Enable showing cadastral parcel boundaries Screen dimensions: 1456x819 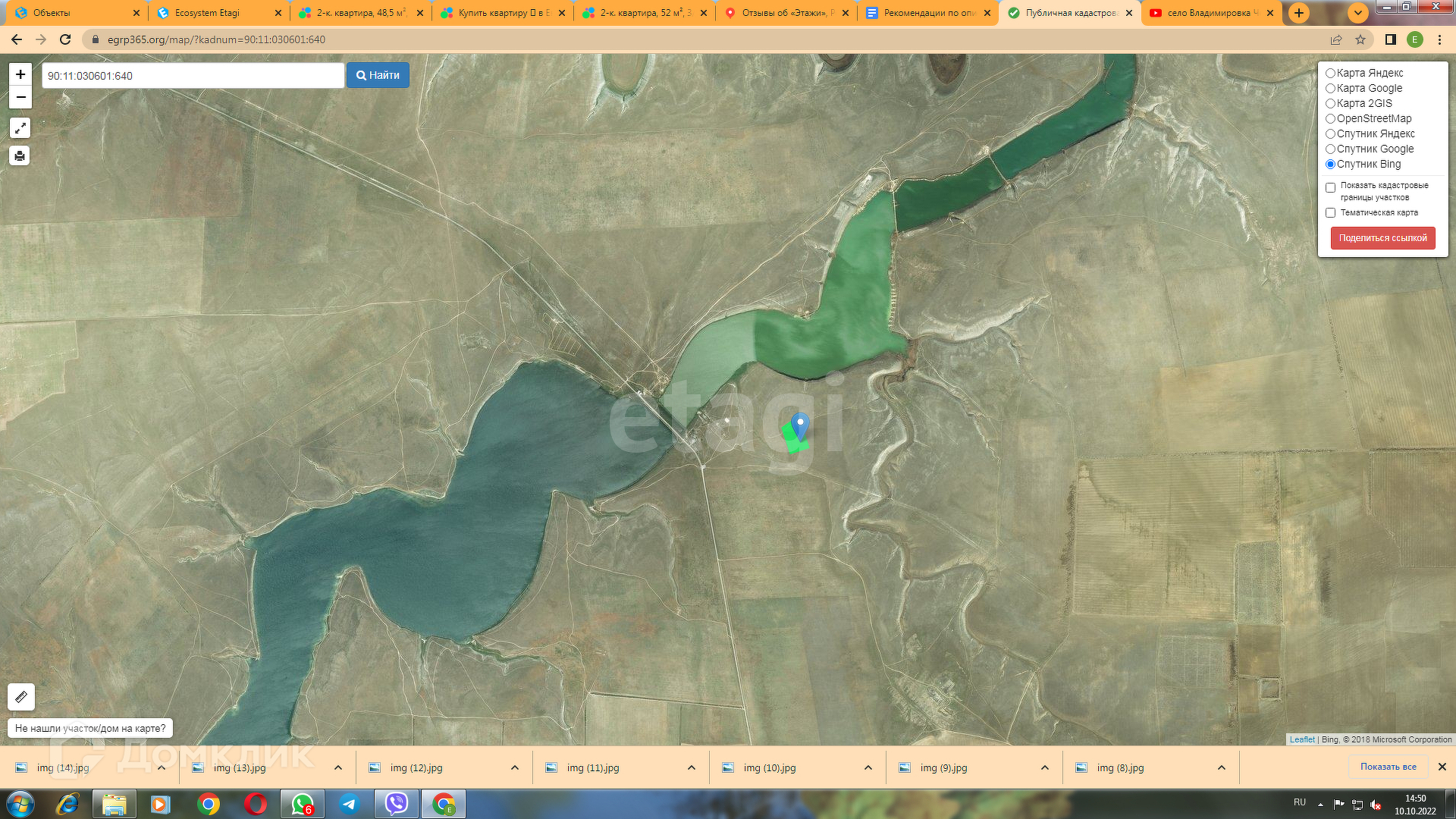(1330, 188)
